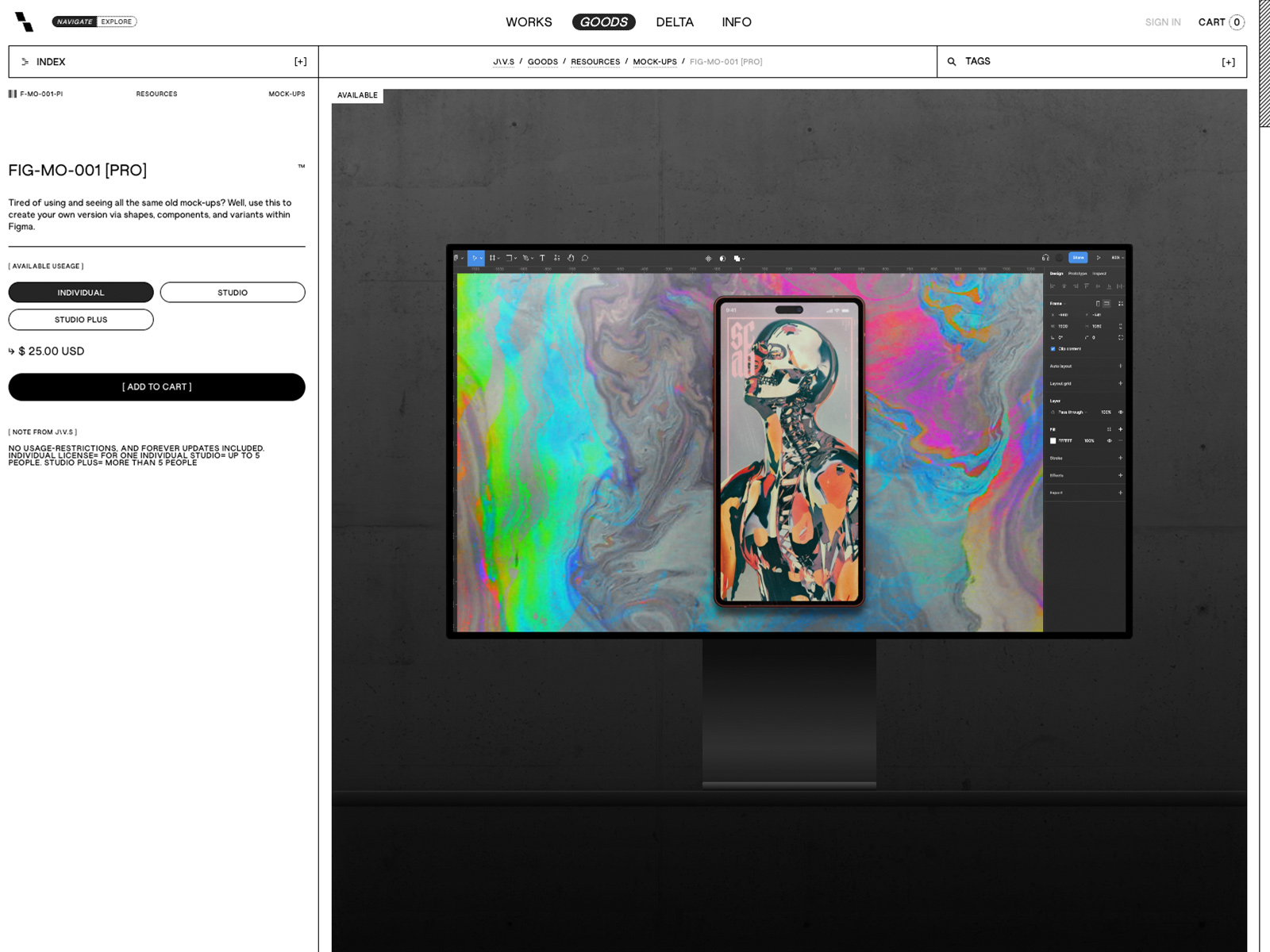
Task: Click the white fill color swatch
Action: point(1053,440)
